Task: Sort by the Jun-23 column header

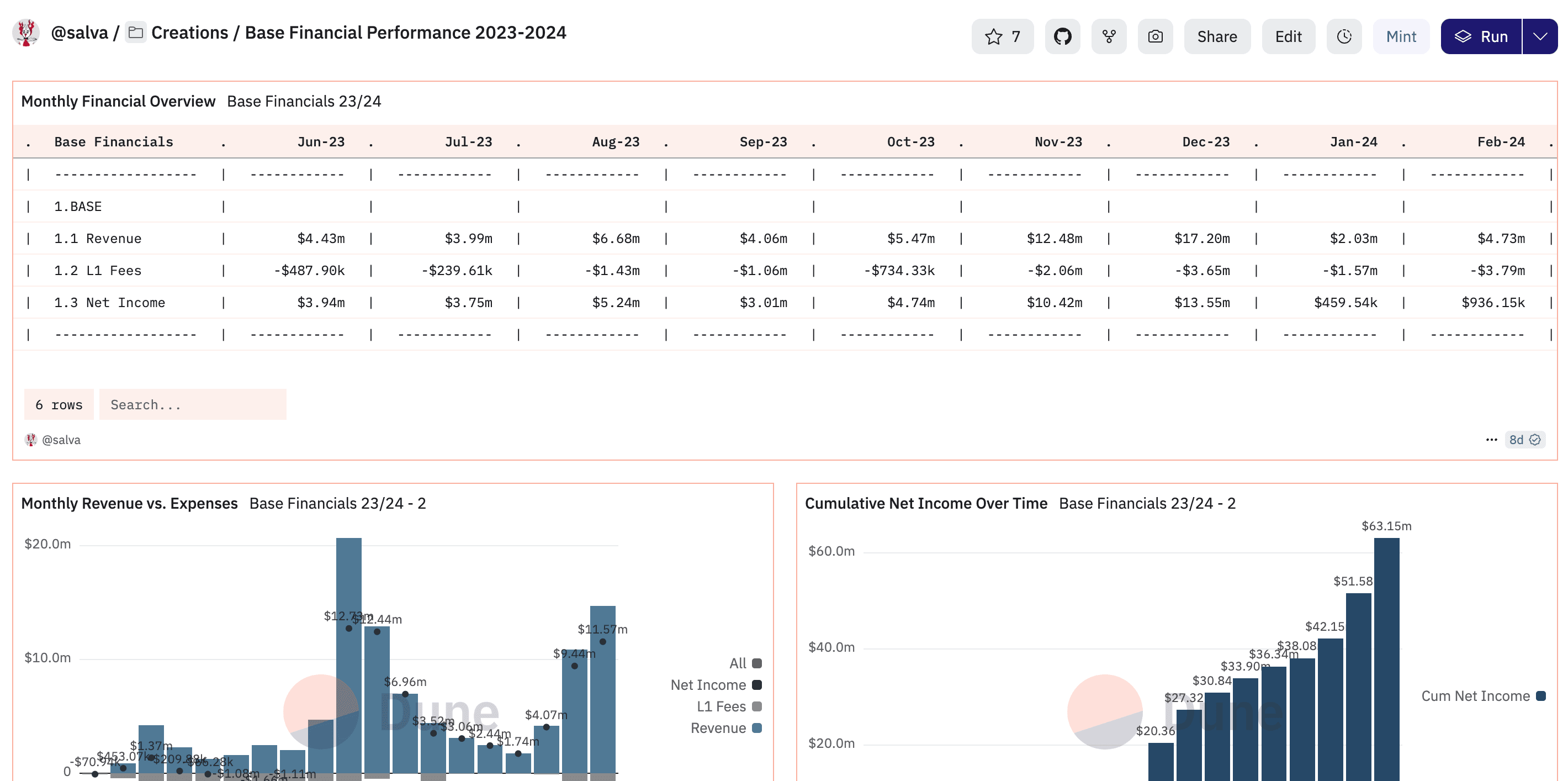Action: 321,142
